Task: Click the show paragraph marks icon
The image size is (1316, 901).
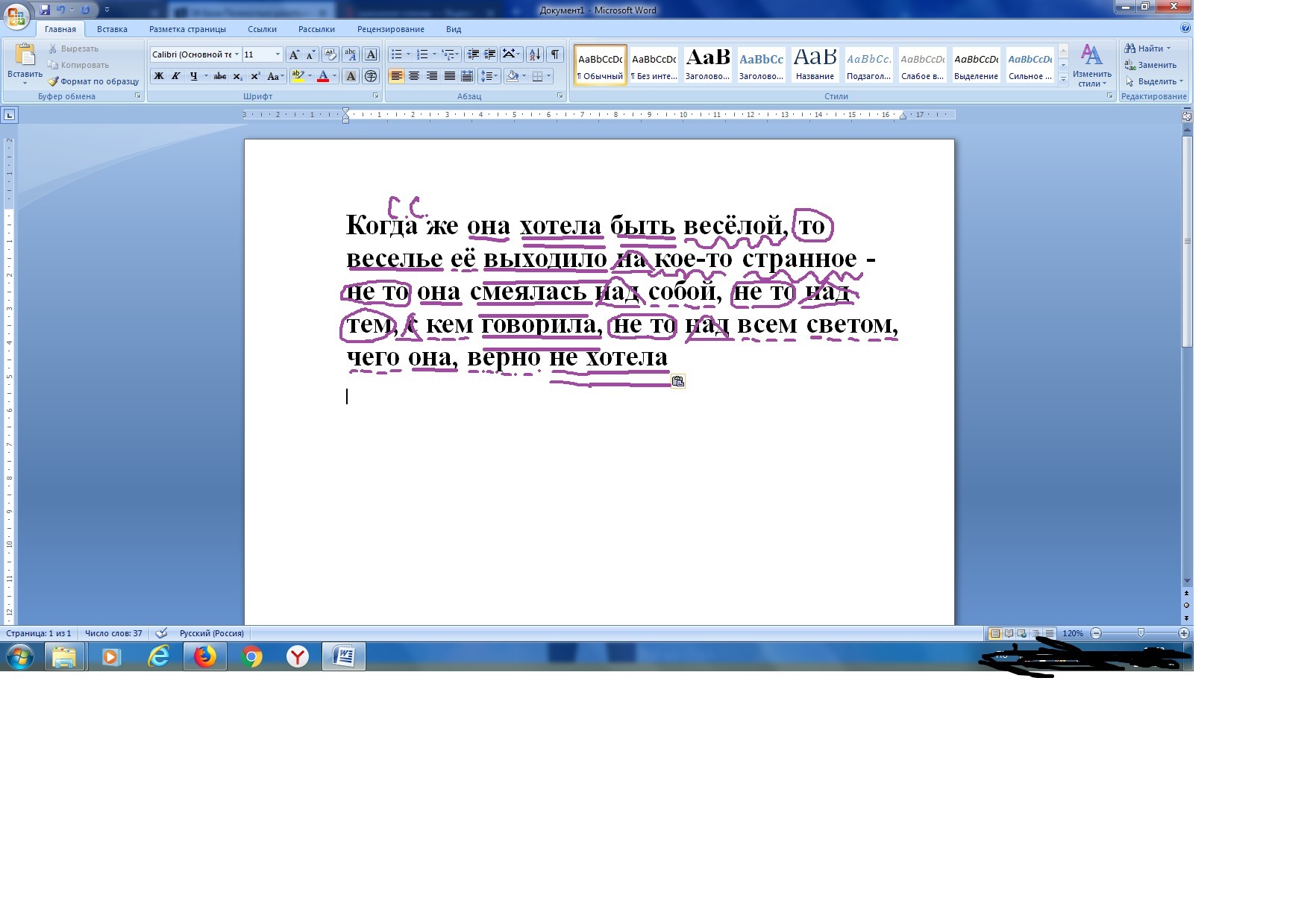Action: coord(555,54)
